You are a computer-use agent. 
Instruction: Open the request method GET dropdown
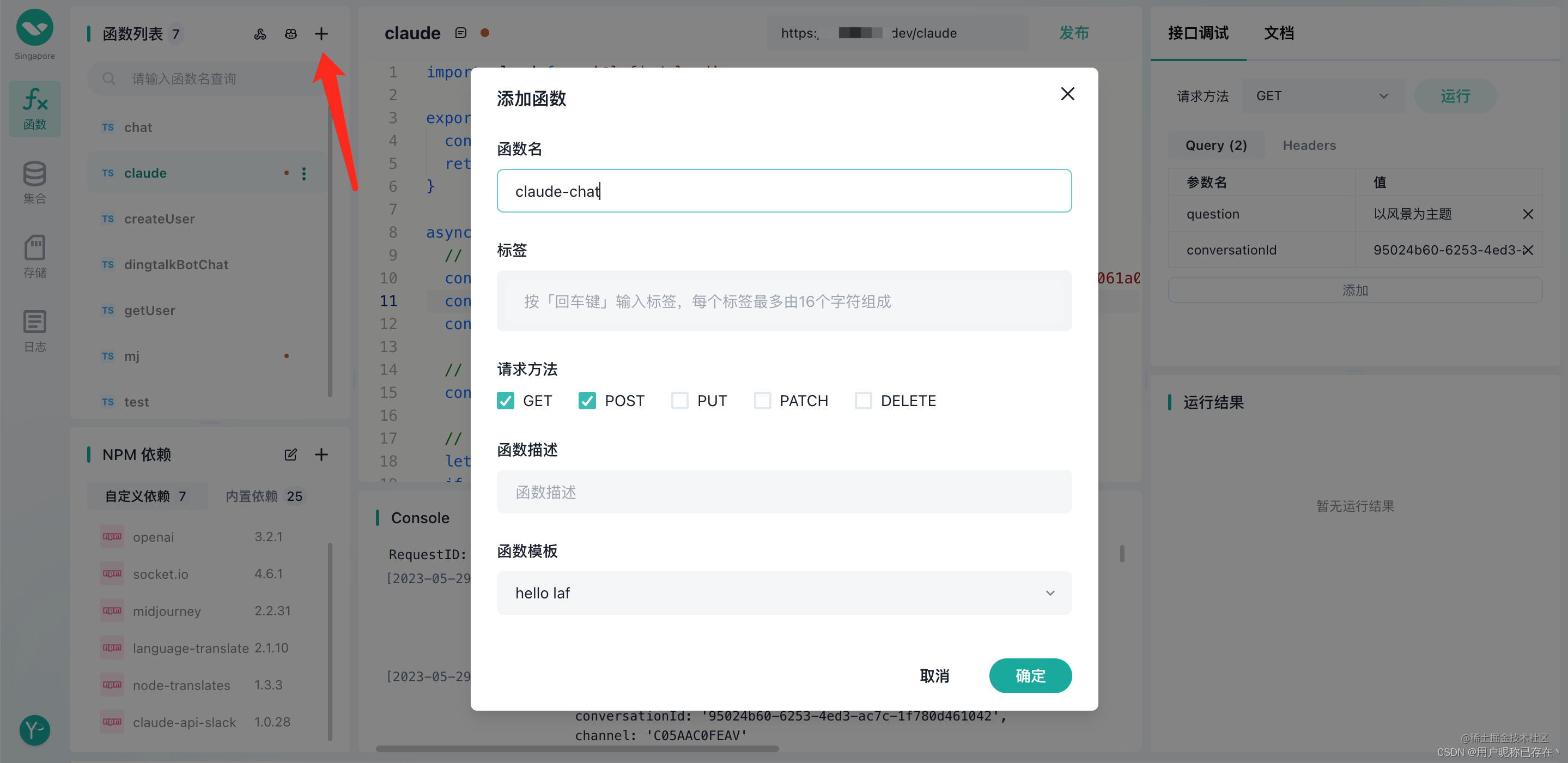point(1323,95)
